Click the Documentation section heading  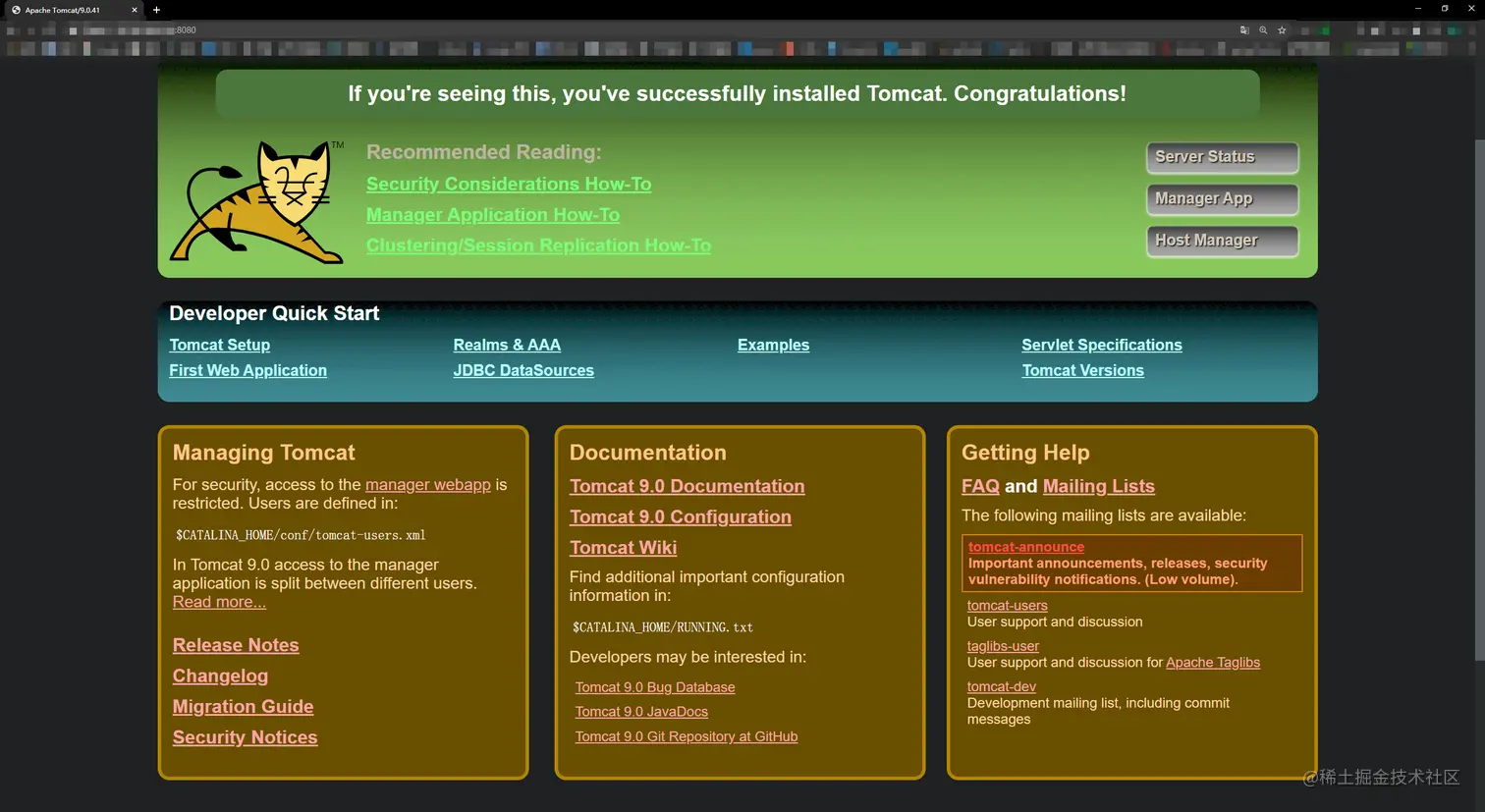tap(647, 453)
